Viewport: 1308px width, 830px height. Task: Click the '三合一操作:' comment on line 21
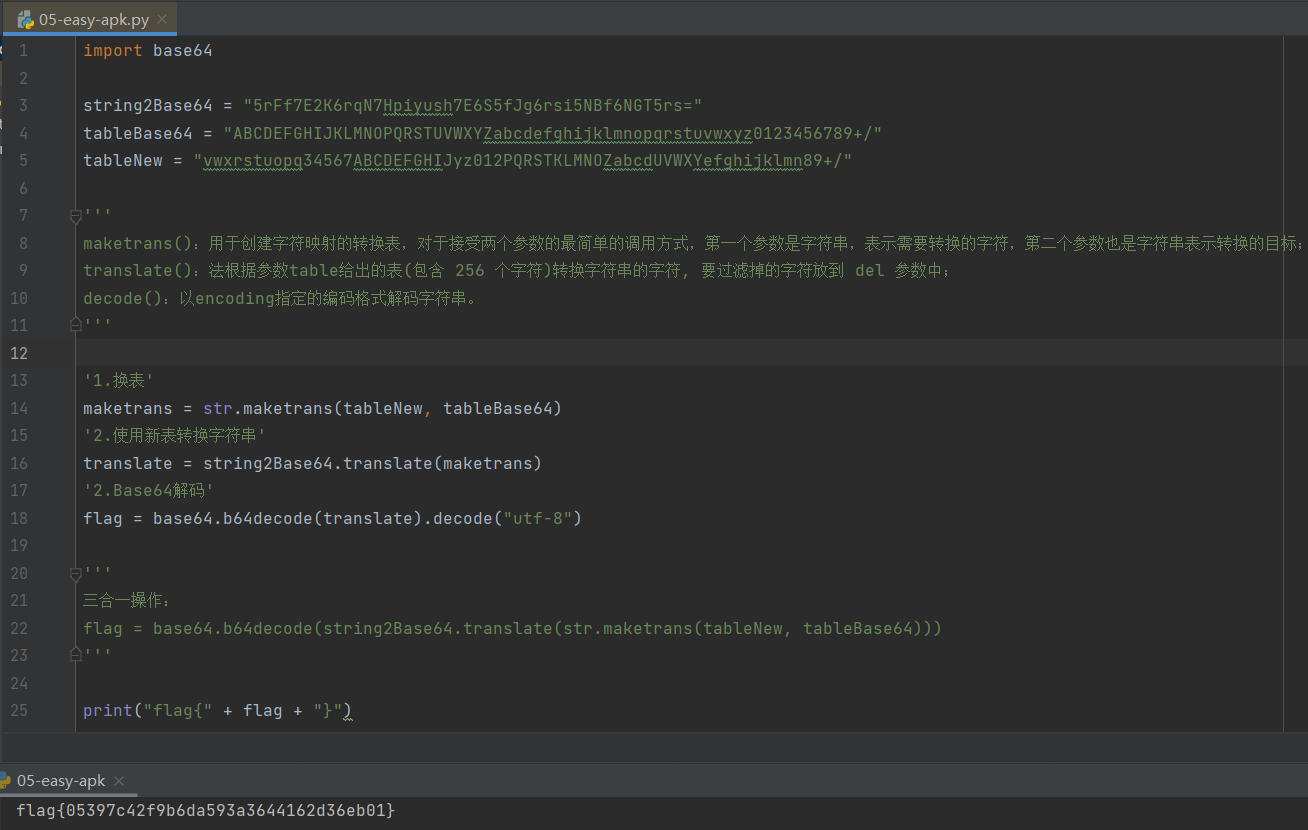click(128, 600)
